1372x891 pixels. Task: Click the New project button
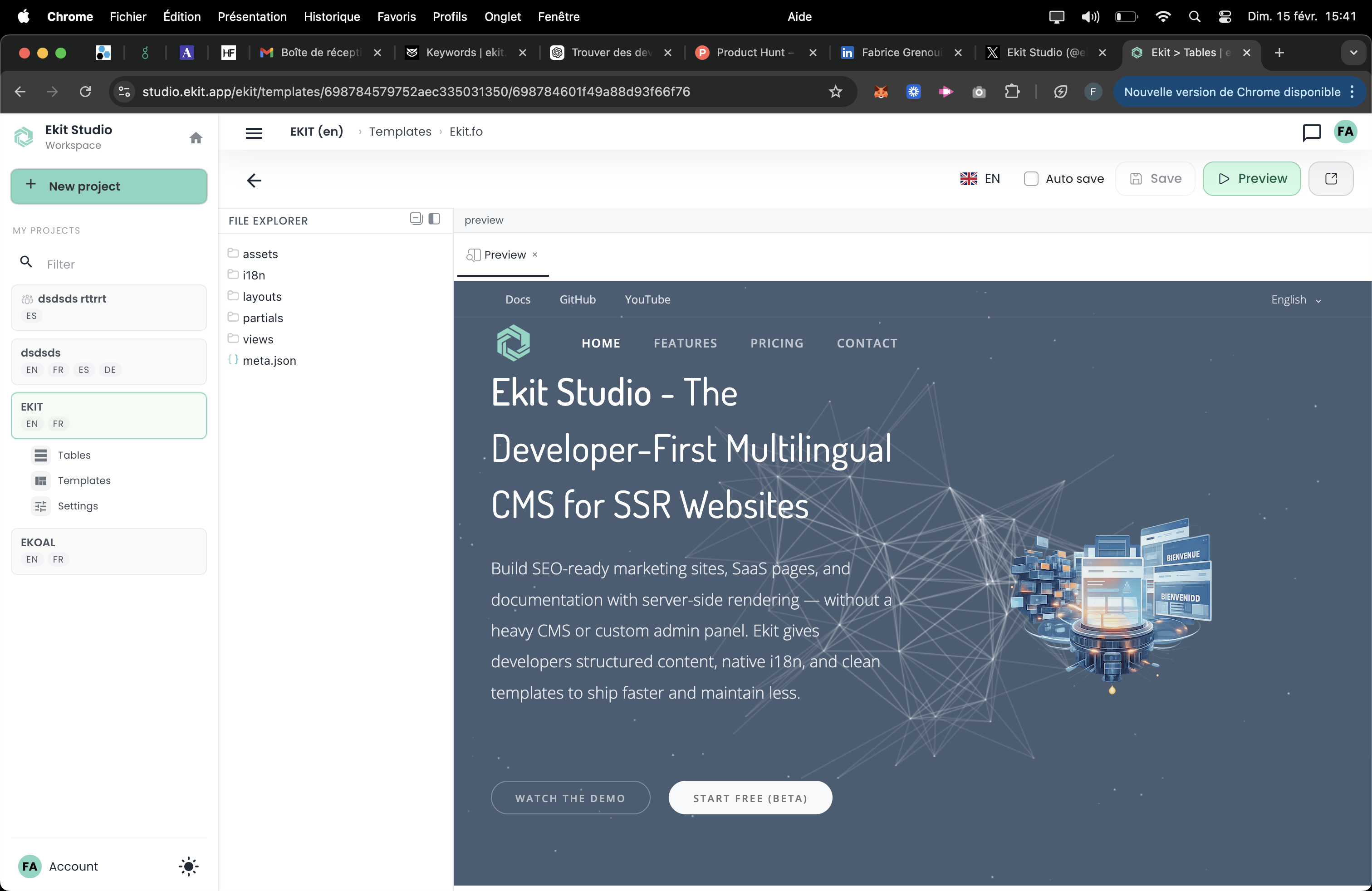click(x=109, y=186)
